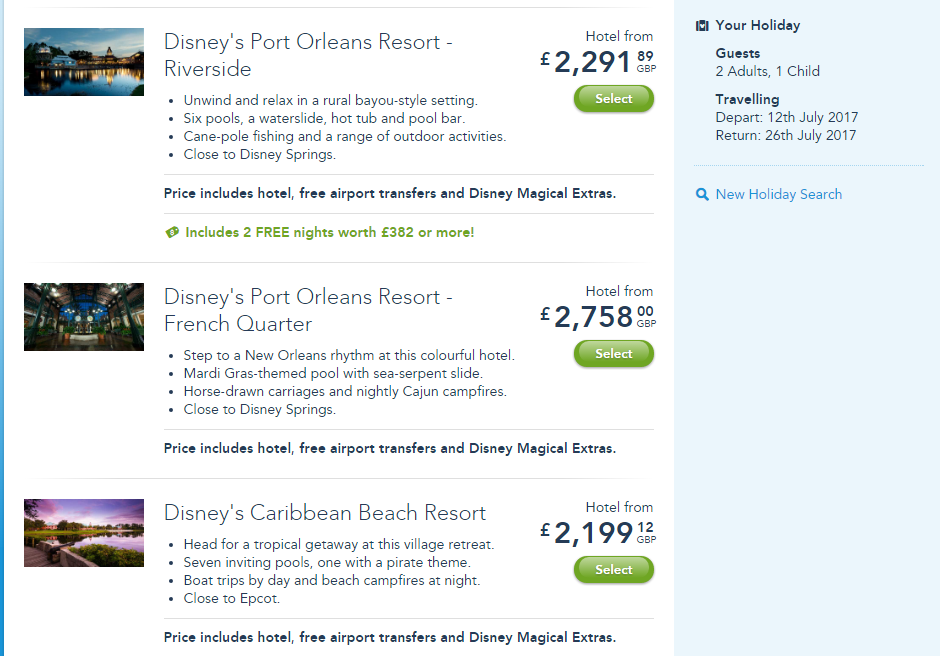Select the Port Orleans French Quarter hotel

[x=613, y=354]
